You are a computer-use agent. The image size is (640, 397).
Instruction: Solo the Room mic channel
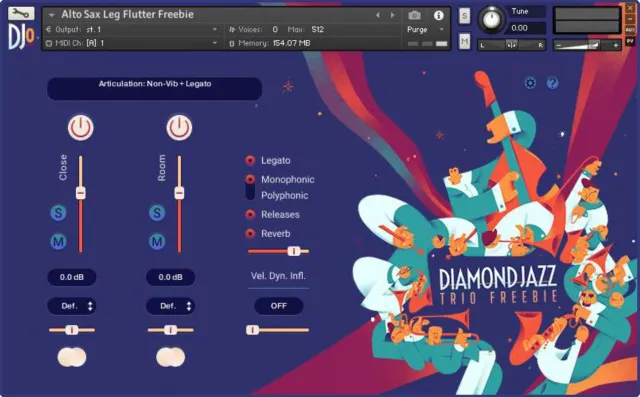pyautogui.click(x=157, y=213)
